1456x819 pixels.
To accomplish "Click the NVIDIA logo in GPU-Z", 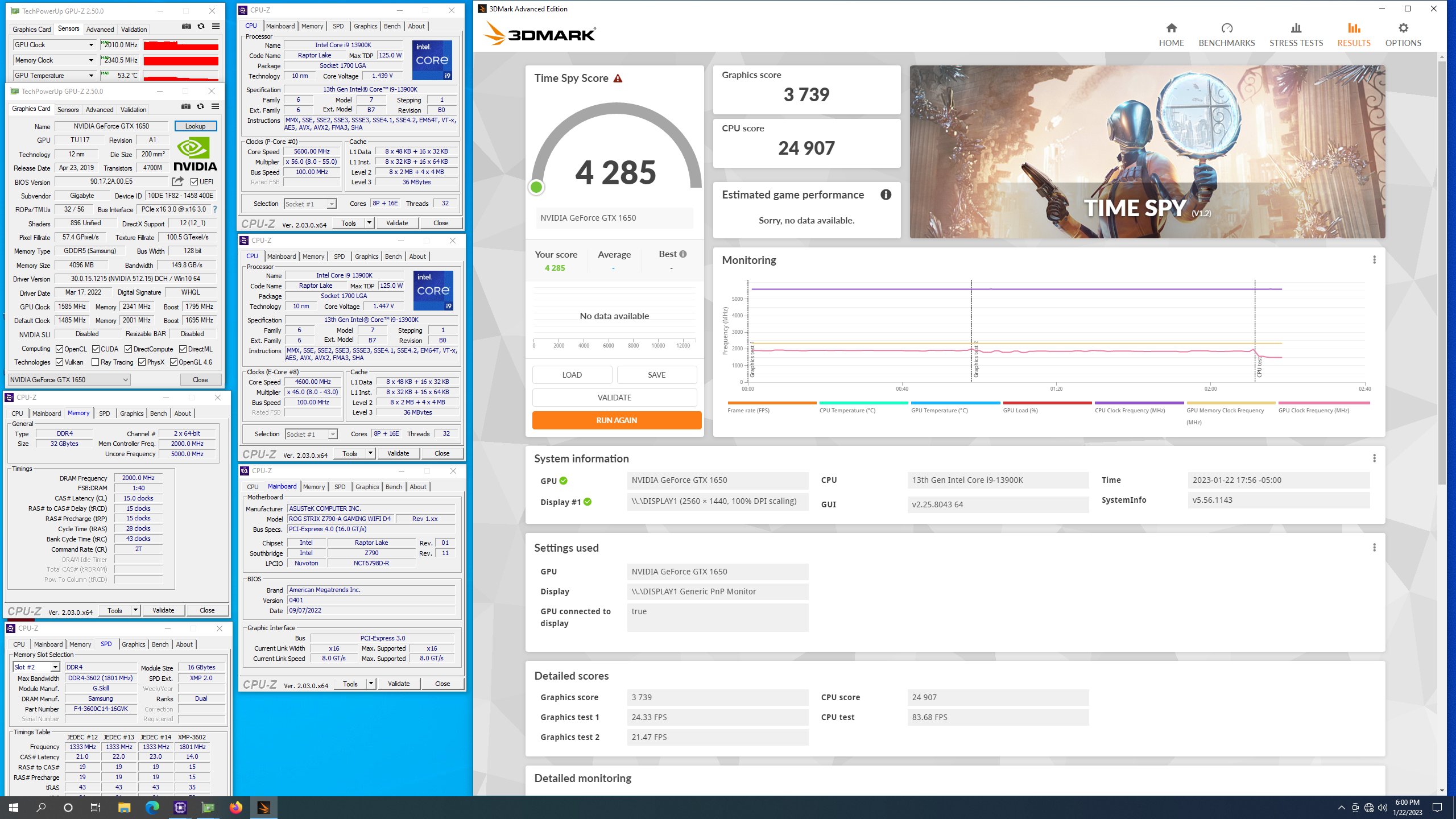I will [x=195, y=154].
